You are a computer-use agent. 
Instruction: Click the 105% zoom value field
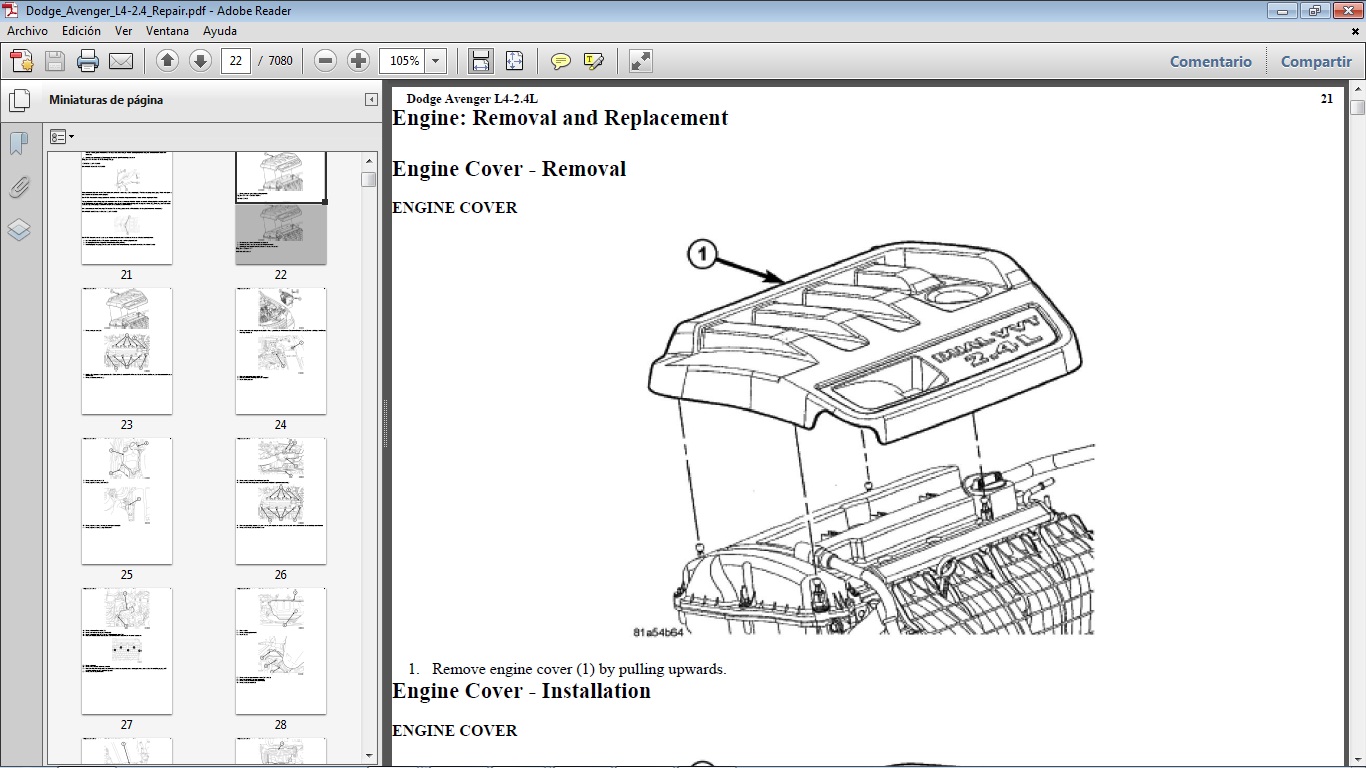tap(403, 61)
